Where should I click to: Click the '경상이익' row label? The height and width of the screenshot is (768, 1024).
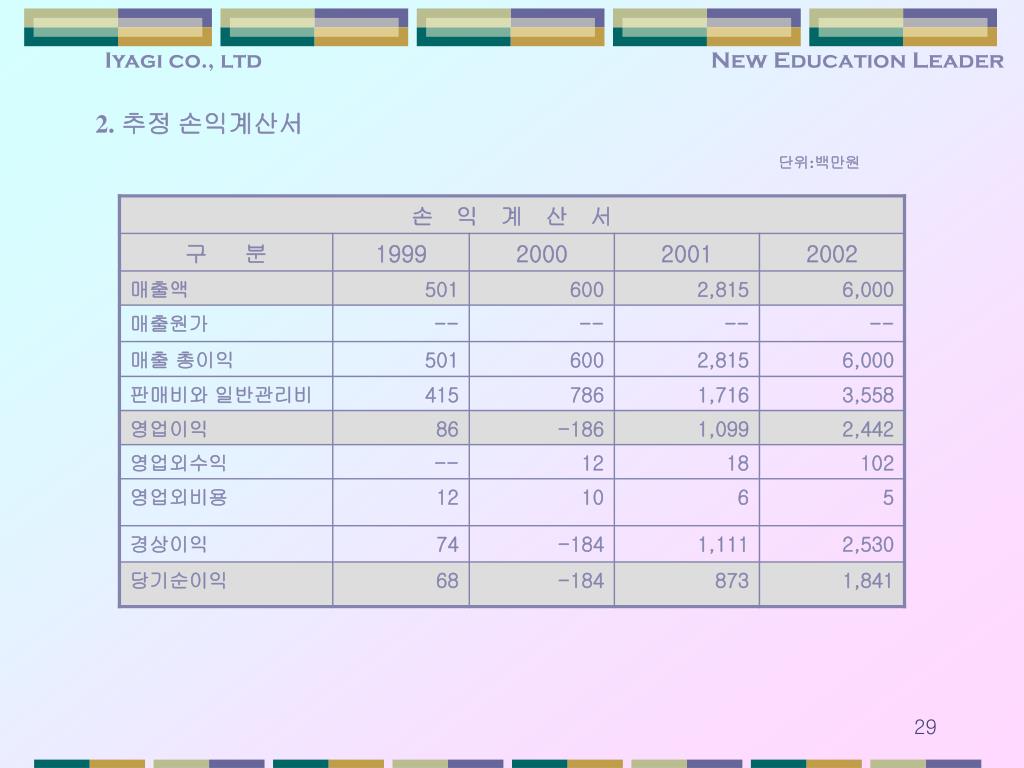click(169, 543)
